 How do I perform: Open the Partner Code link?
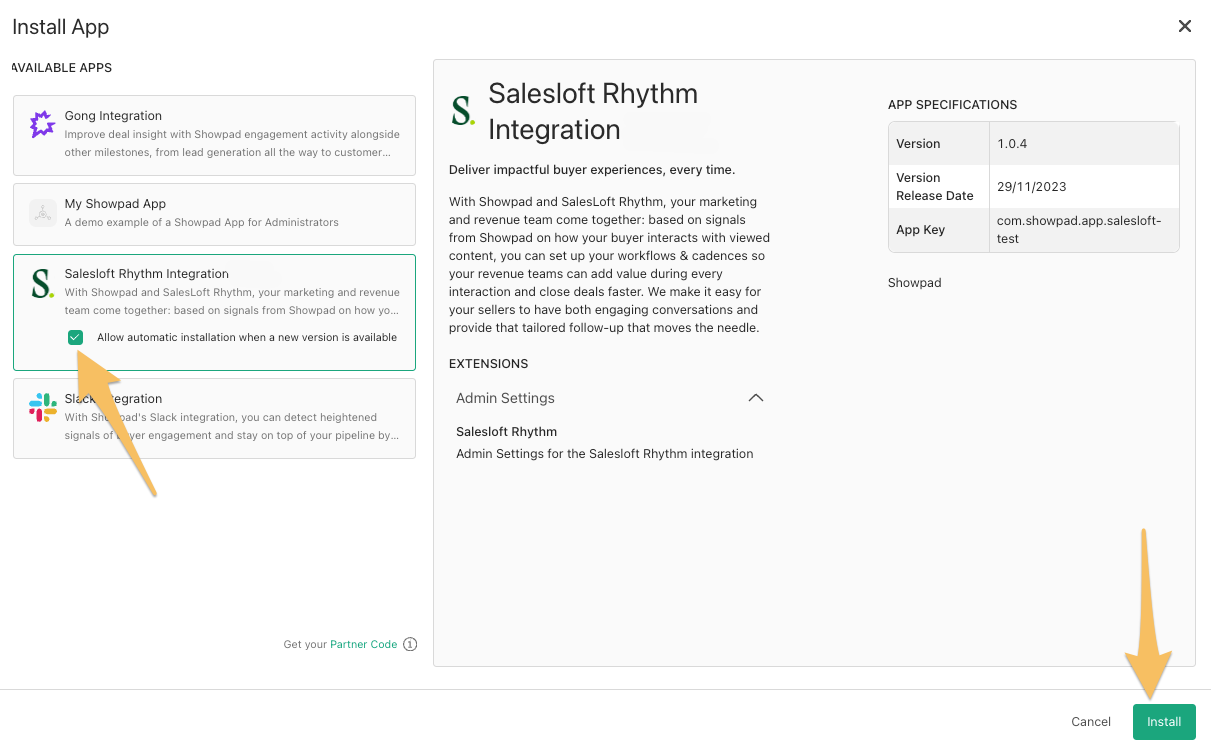pos(364,645)
